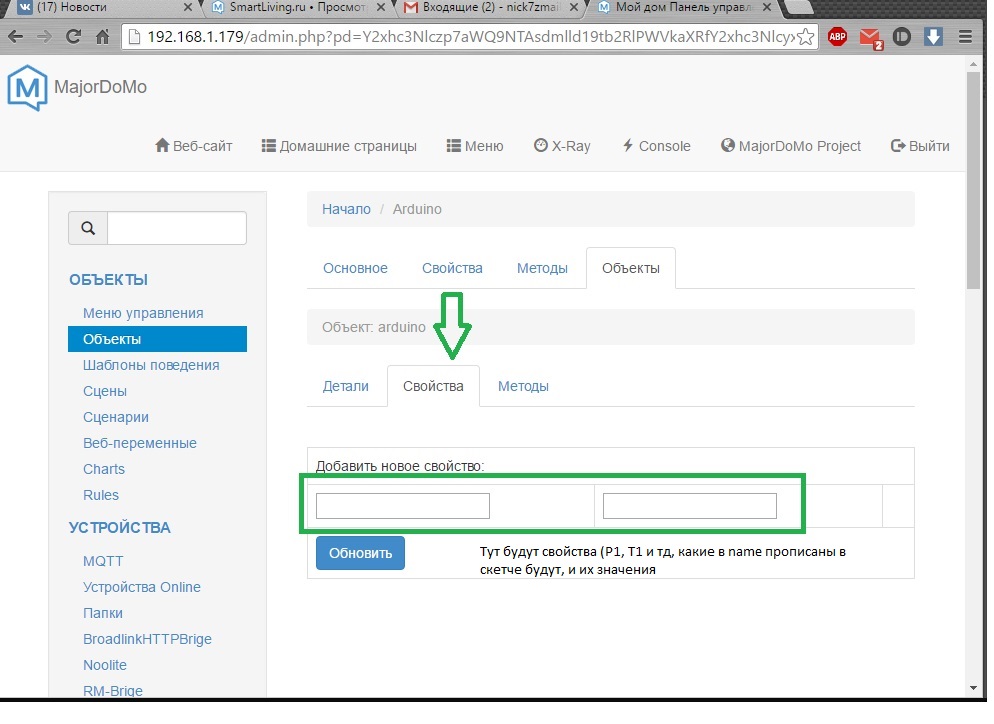Open Сценарии in sidebar
Image resolution: width=994 pixels, height=724 pixels.
pyautogui.click(x=115, y=417)
